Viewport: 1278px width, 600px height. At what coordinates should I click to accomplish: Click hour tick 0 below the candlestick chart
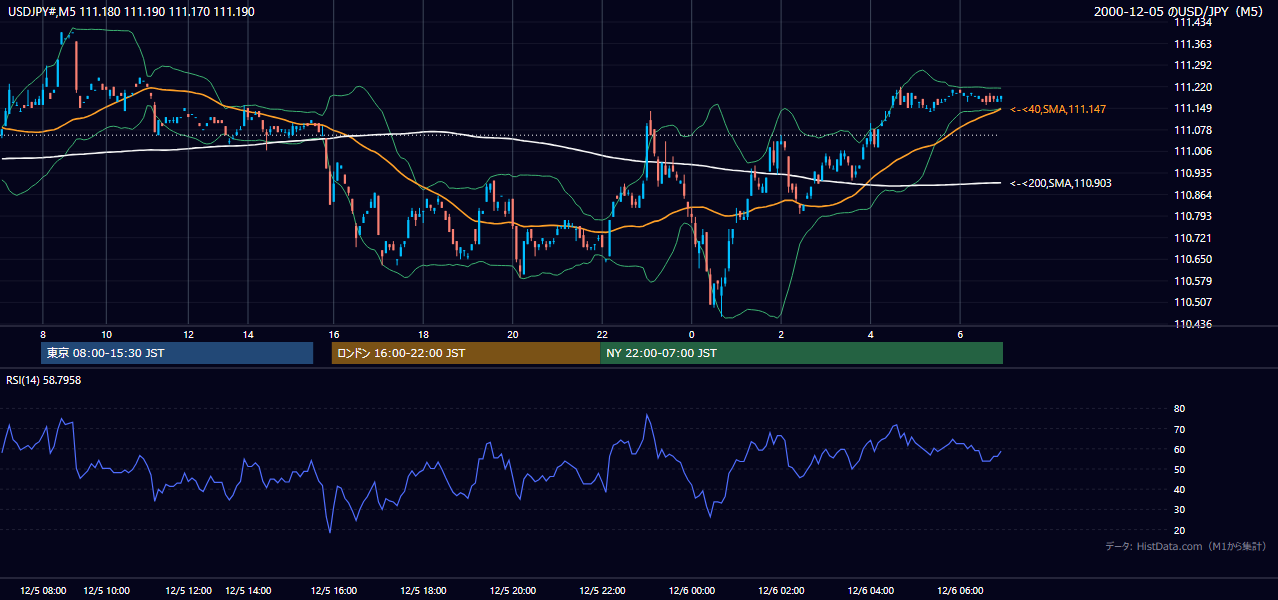tap(691, 334)
